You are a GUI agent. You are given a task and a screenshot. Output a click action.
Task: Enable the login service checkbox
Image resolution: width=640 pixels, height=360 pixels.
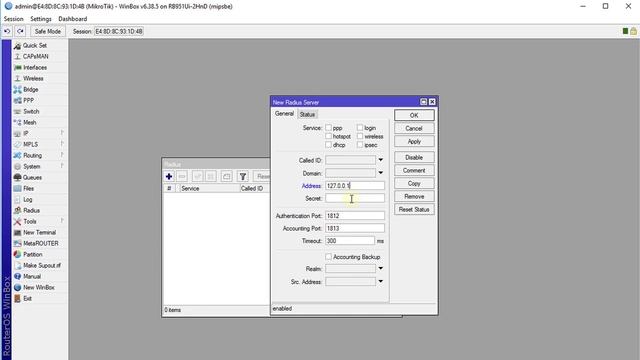tap(360, 128)
